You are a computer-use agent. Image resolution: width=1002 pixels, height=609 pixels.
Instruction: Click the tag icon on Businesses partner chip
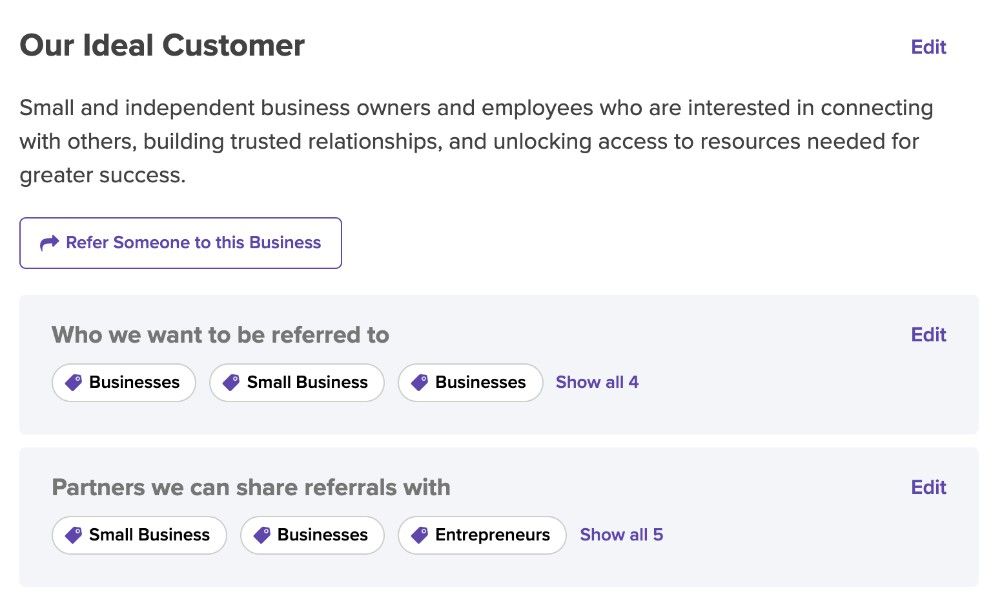tap(260, 535)
